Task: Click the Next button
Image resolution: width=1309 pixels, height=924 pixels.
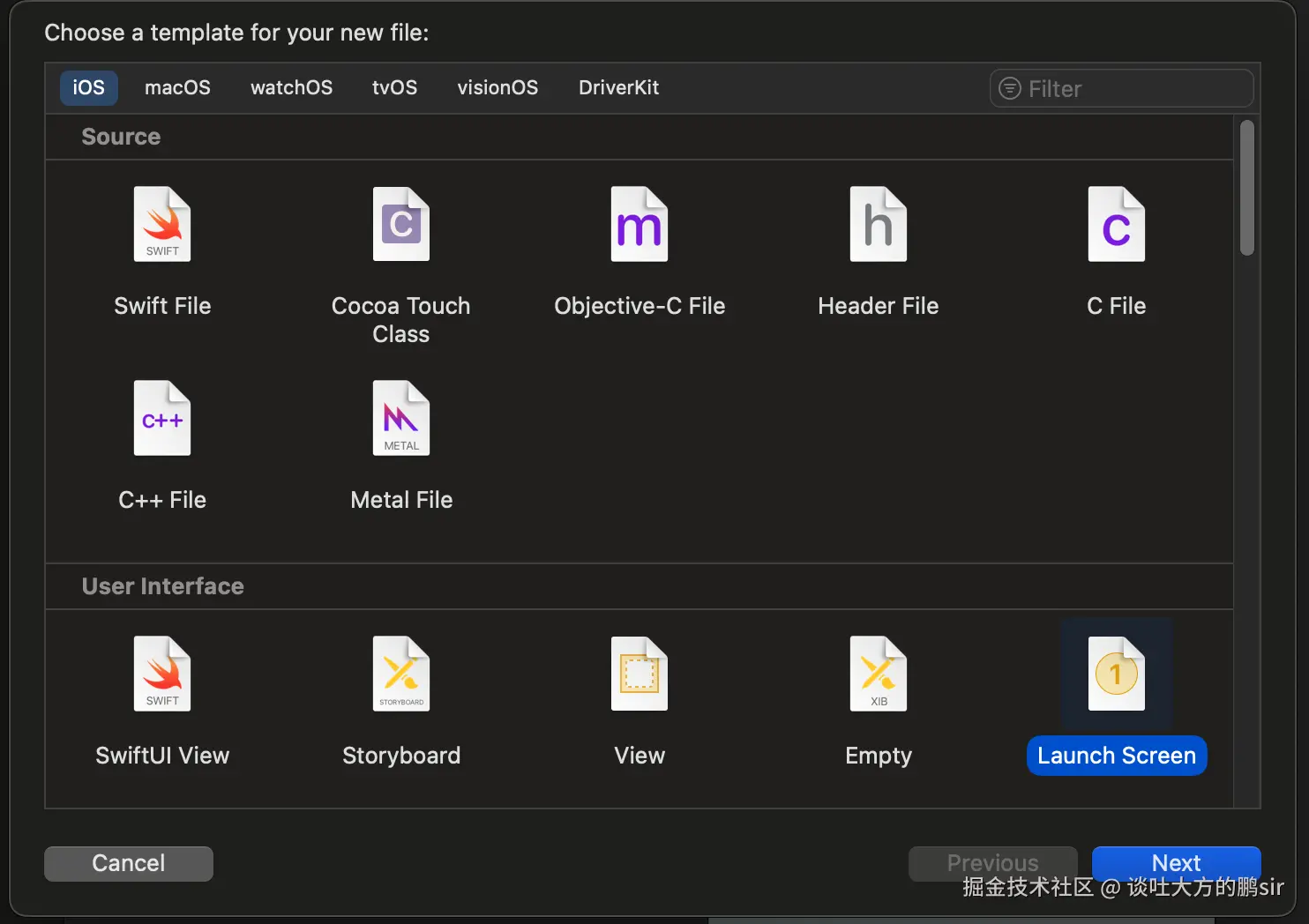Action: pyautogui.click(x=1176, y=862)
